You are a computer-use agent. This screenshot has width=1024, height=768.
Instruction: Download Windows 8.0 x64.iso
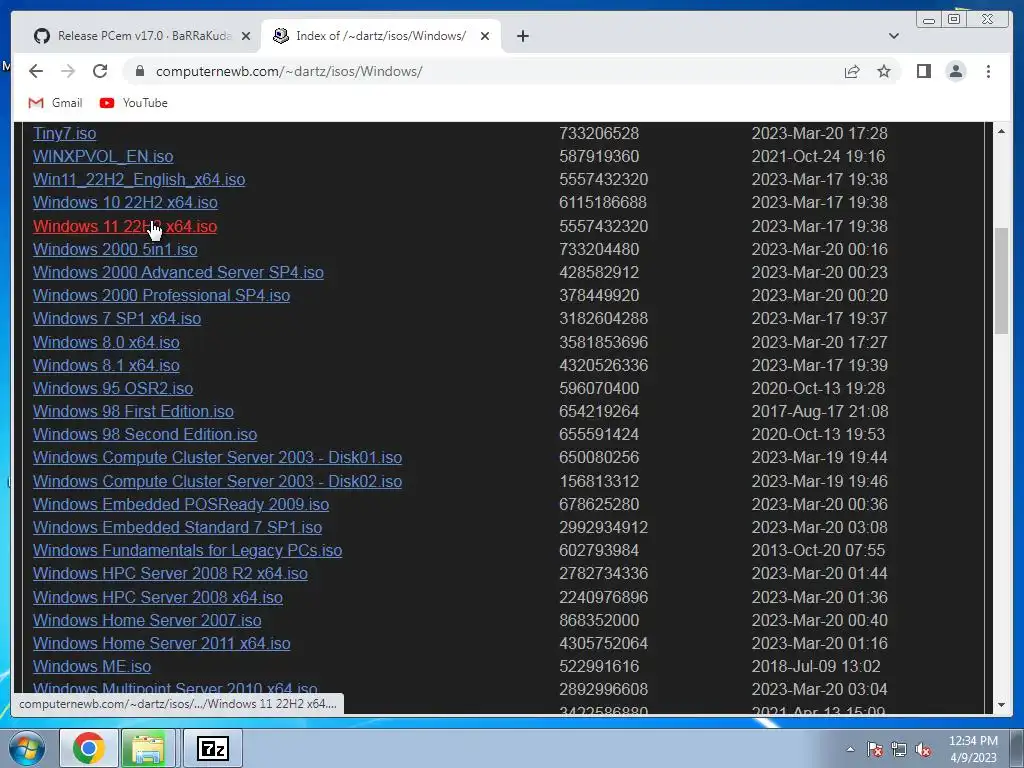pos(106,342)
